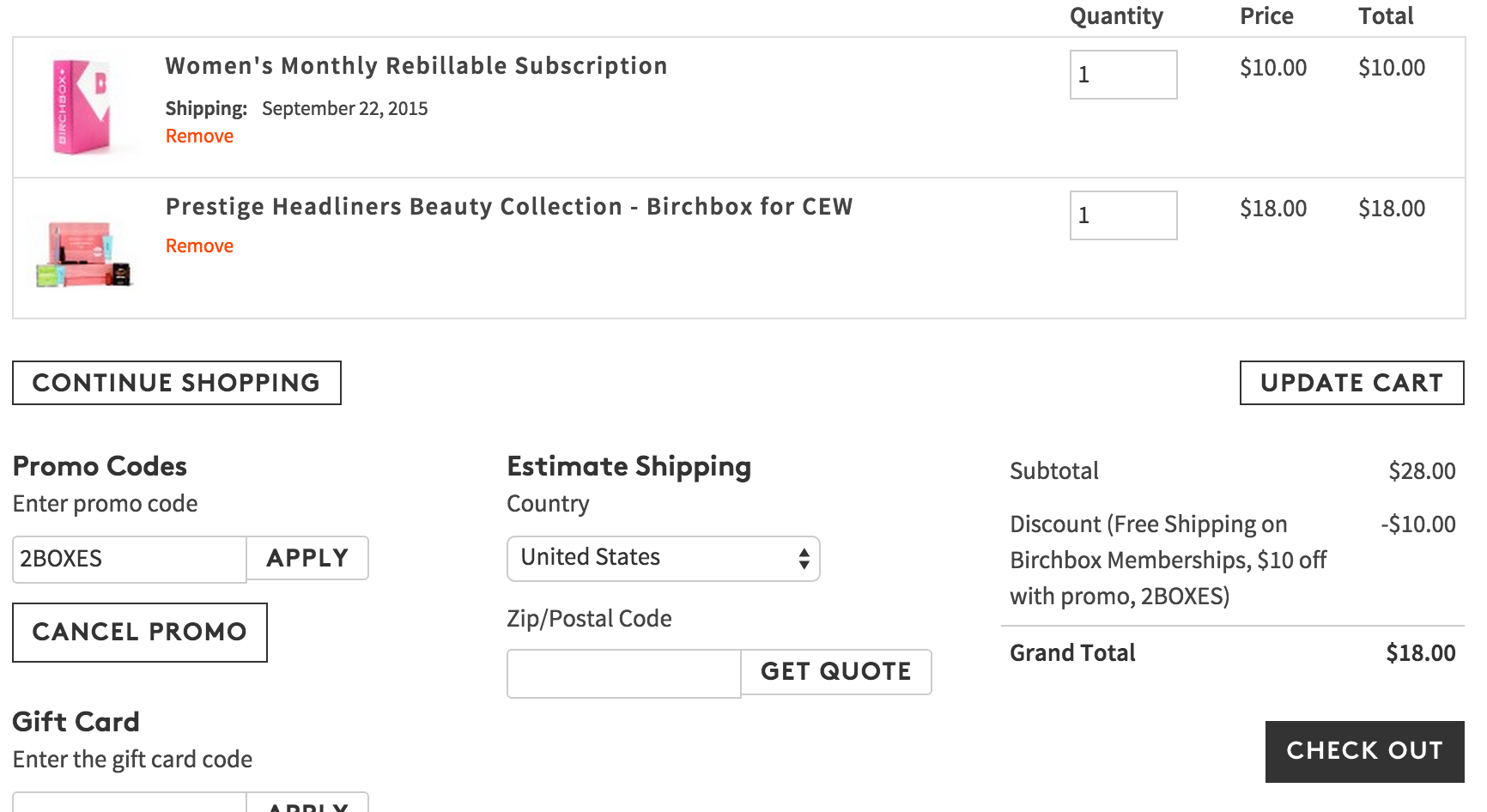This screenshot has height=812, width=1487.
Task: Apply the gift card code
Action: pos(307,803)
